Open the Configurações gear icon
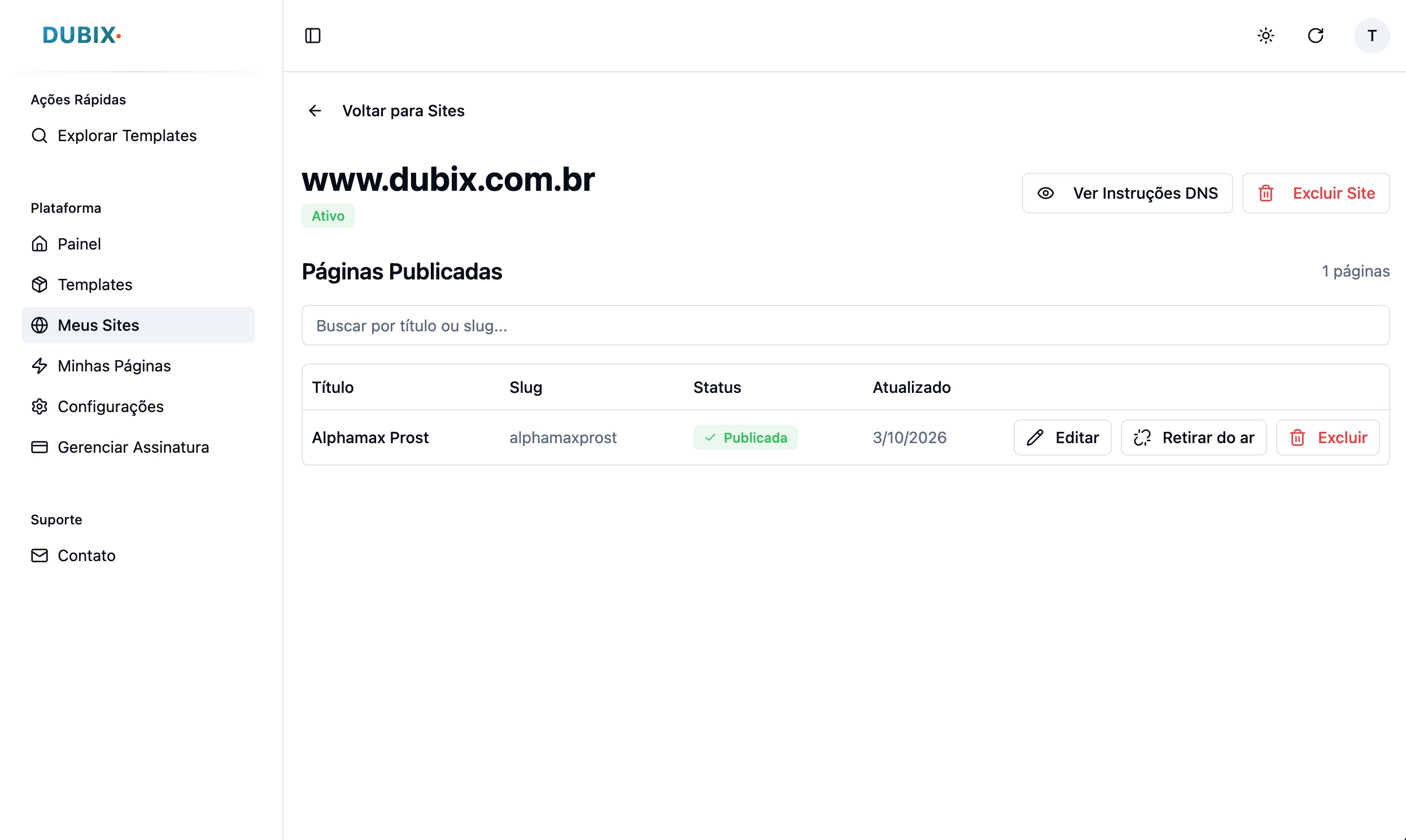Viewport: 1406px width, 840px height. pyautogui.click(x=39, y=406)
